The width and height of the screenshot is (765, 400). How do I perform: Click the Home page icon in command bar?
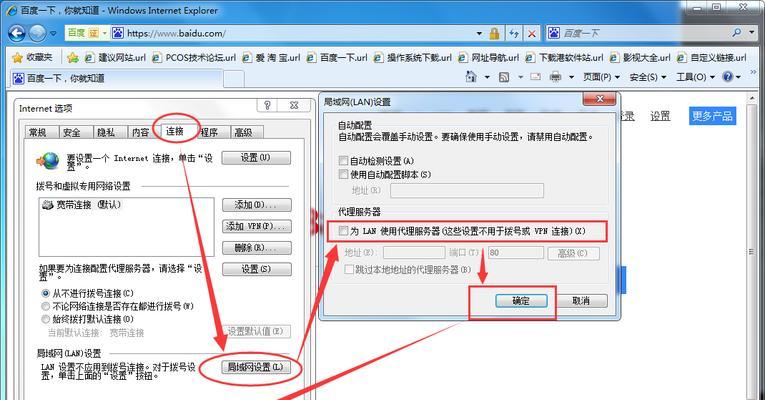pyautogui.click(x=471, y=77)
